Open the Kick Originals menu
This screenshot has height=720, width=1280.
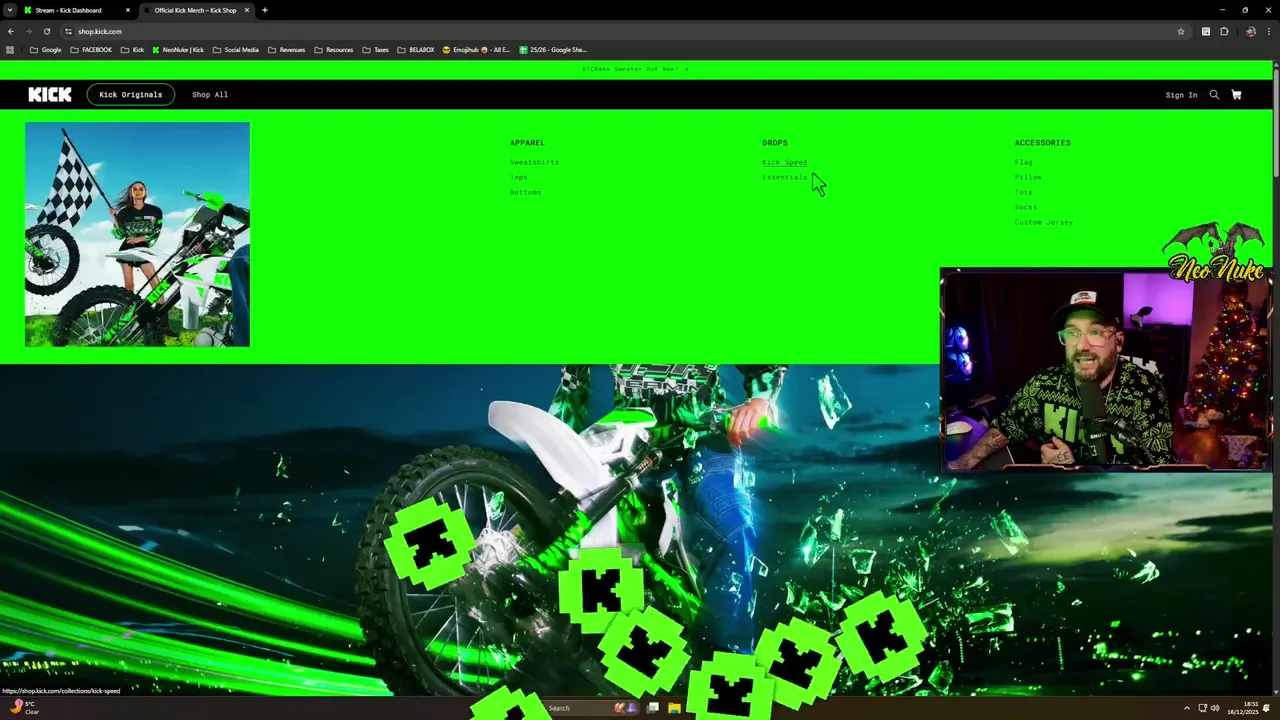131,94
